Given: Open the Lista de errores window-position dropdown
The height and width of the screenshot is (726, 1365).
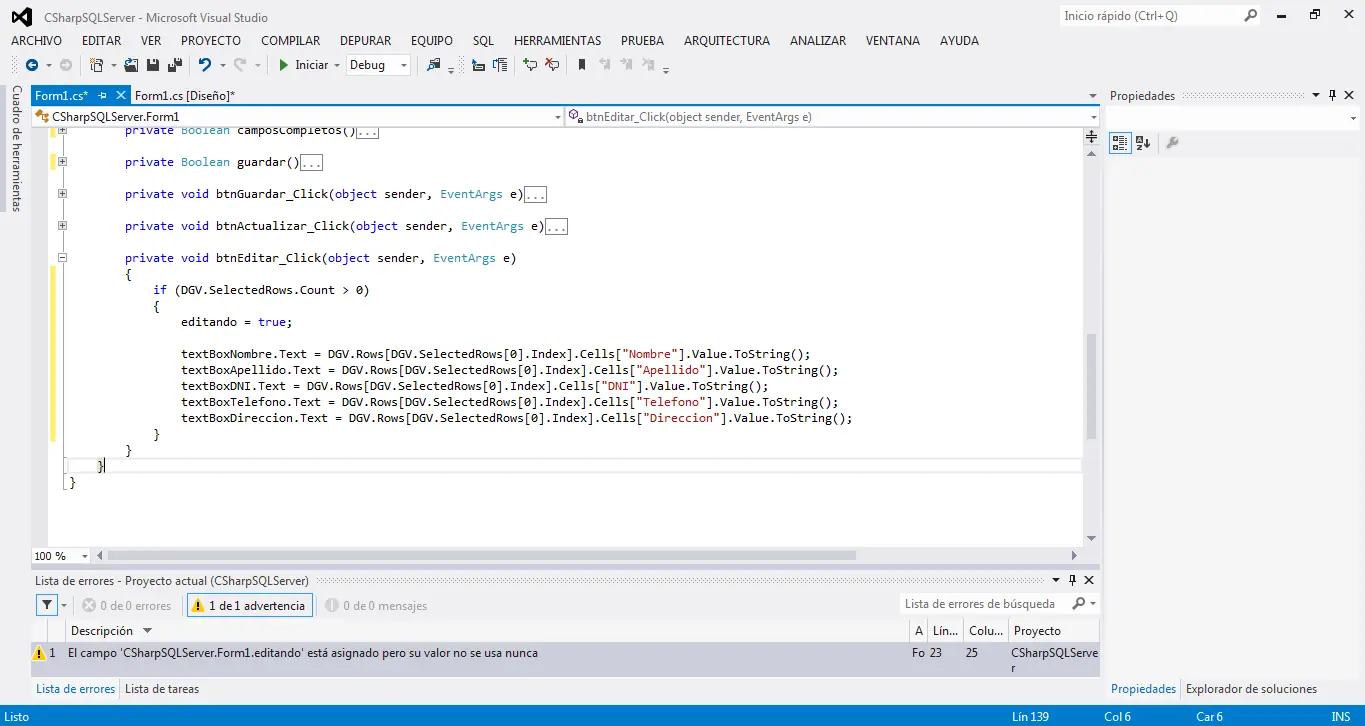Looking at the screenshot, I should [x=1054, y=580].
